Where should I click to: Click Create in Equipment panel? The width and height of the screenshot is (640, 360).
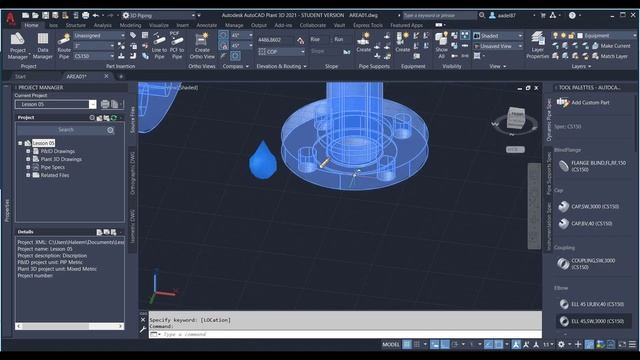coord(402,42)
